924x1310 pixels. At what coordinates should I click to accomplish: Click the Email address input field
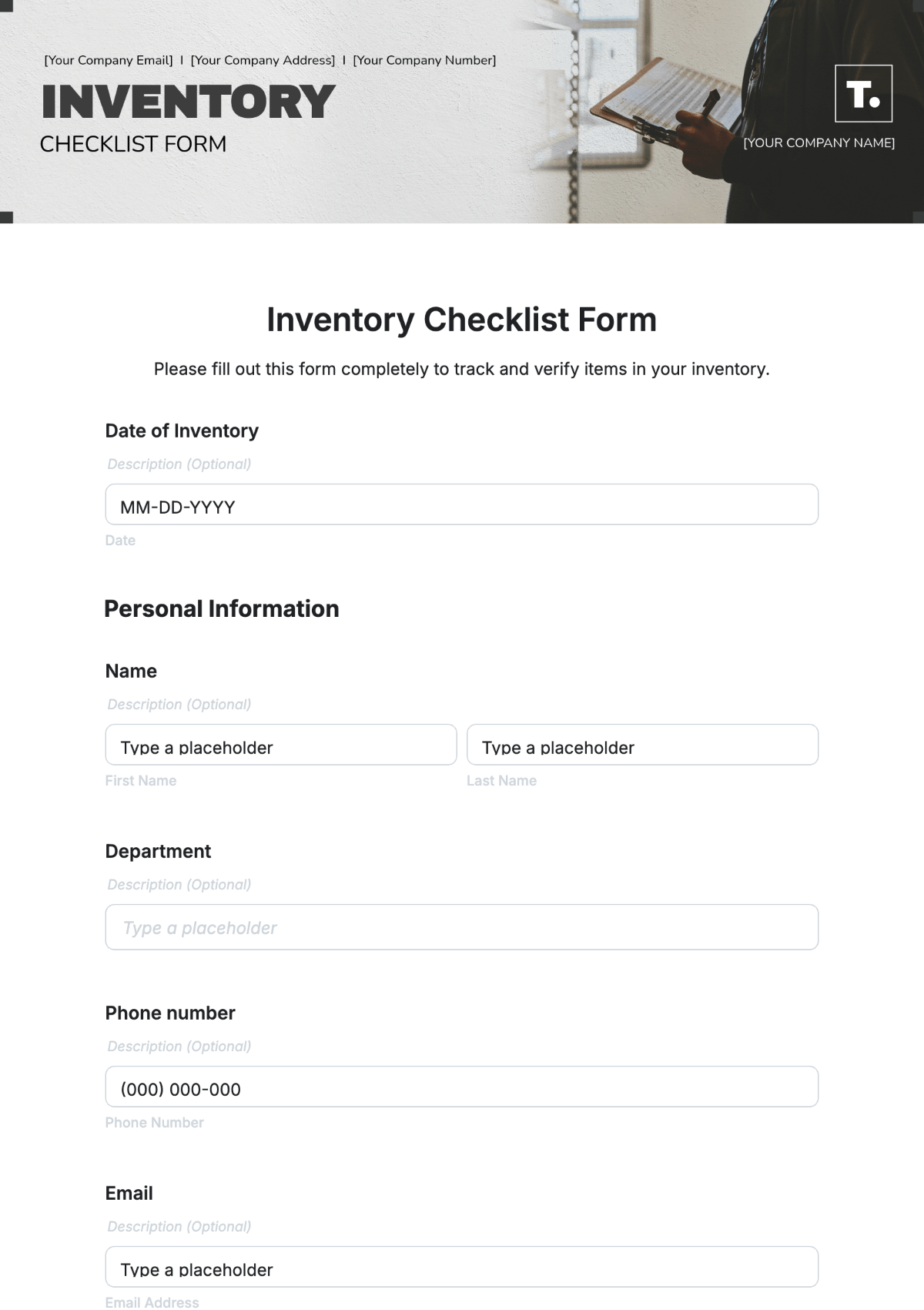point(461,1268)
